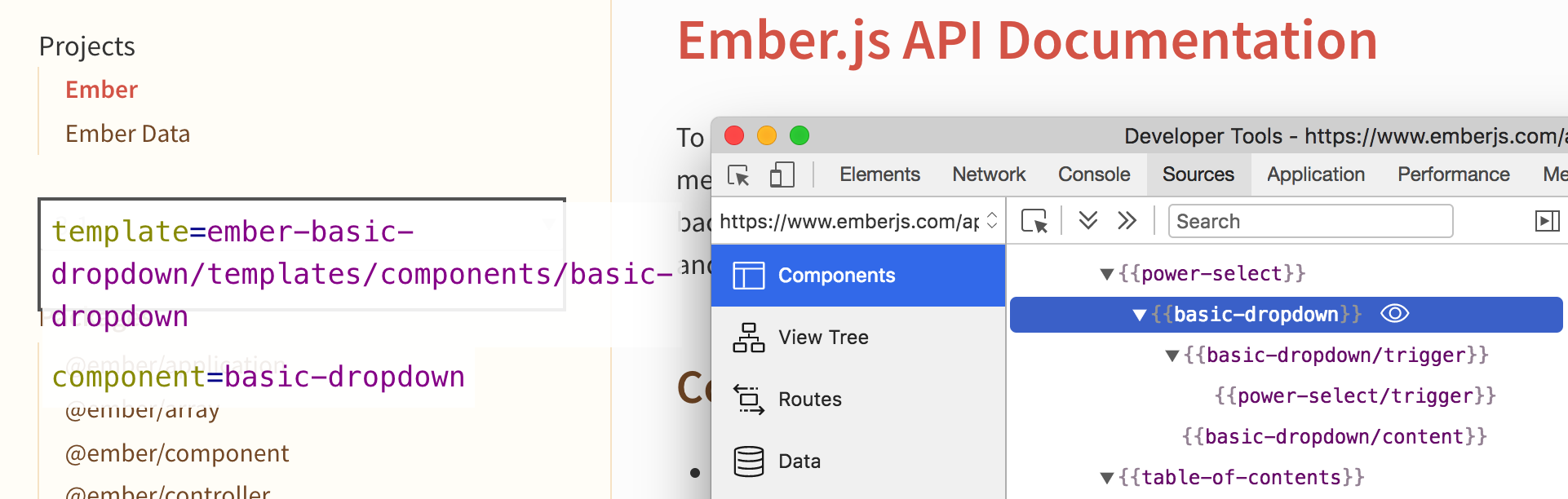The height and width of the screenshot is (499, 1568).
Task: Click the double-chevron right icon
Action: [x=1127, y=220]
